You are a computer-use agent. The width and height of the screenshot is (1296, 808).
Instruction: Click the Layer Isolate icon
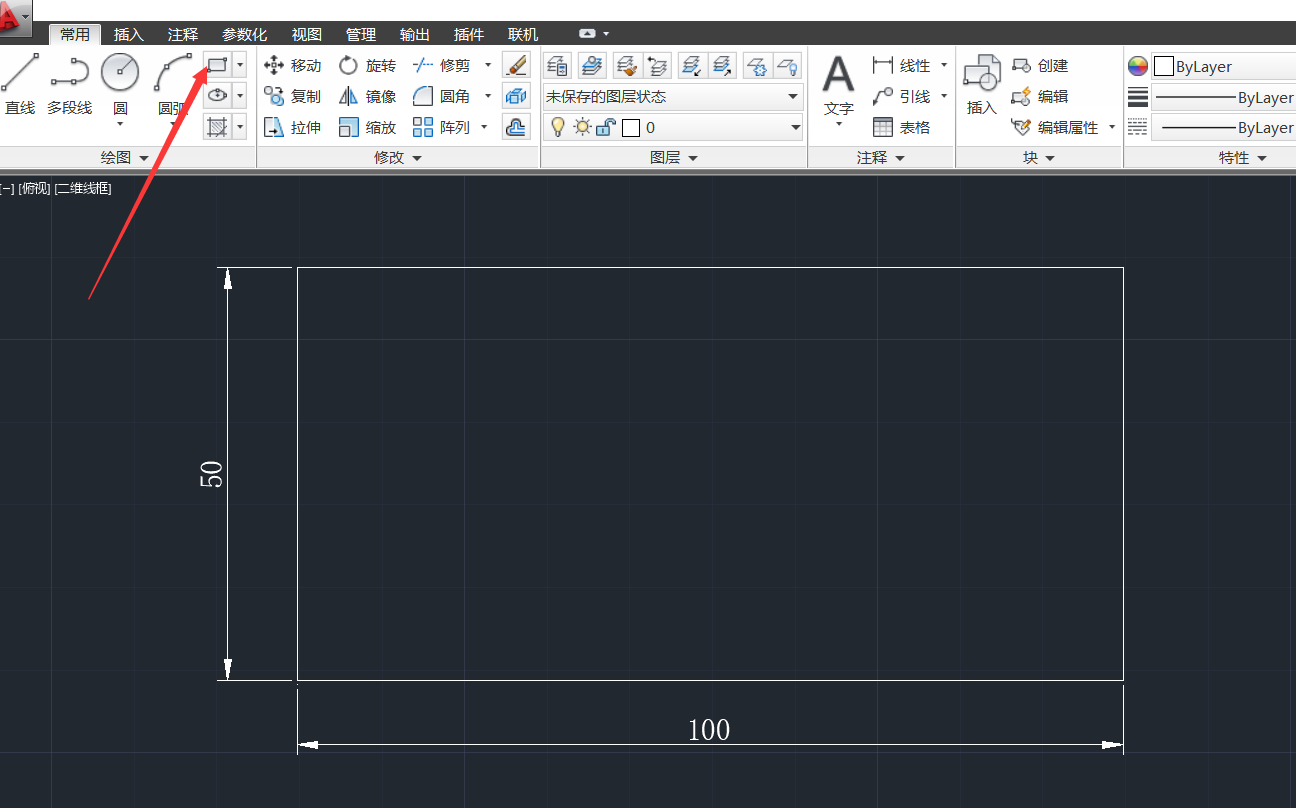(x=692, y=66)
